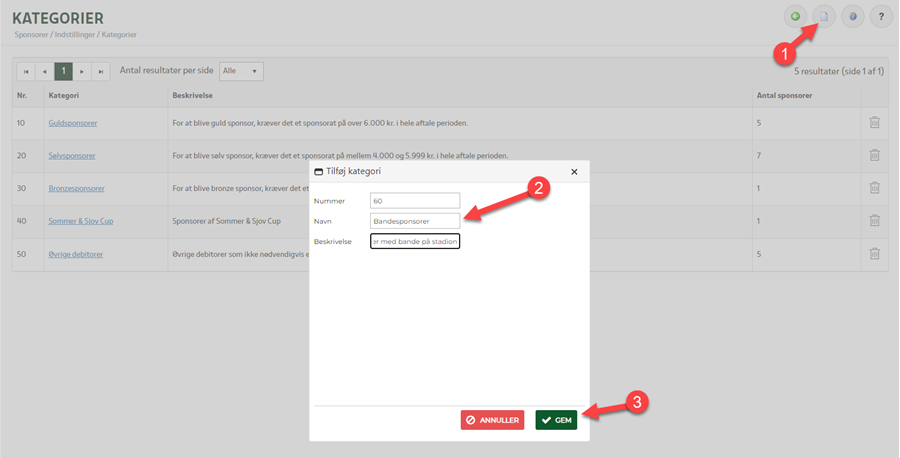
Task: Click the new category document icon
Action: 823,16
